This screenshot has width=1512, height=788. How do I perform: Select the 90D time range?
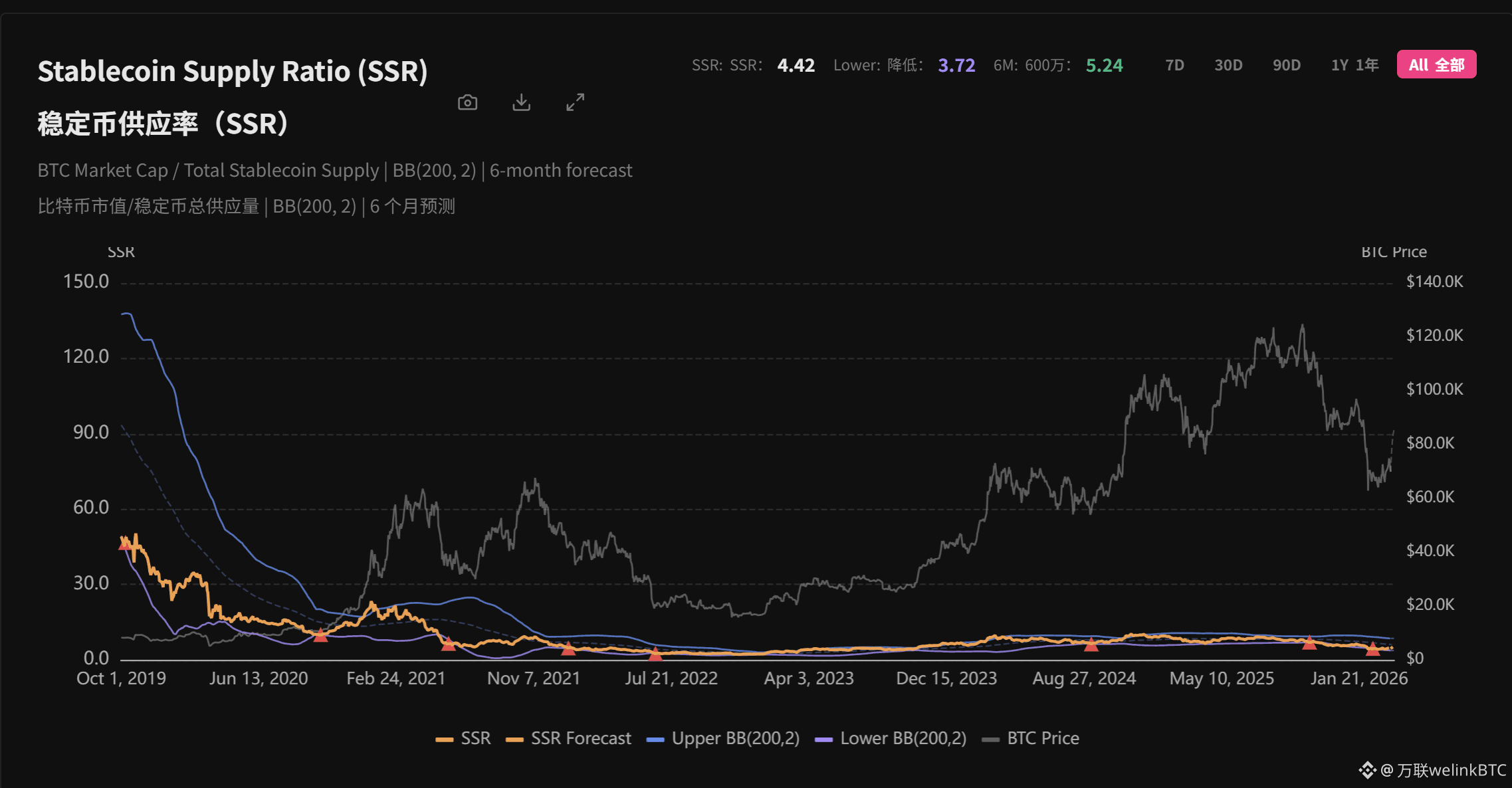pyautogui.click(x=1287, y=65)
